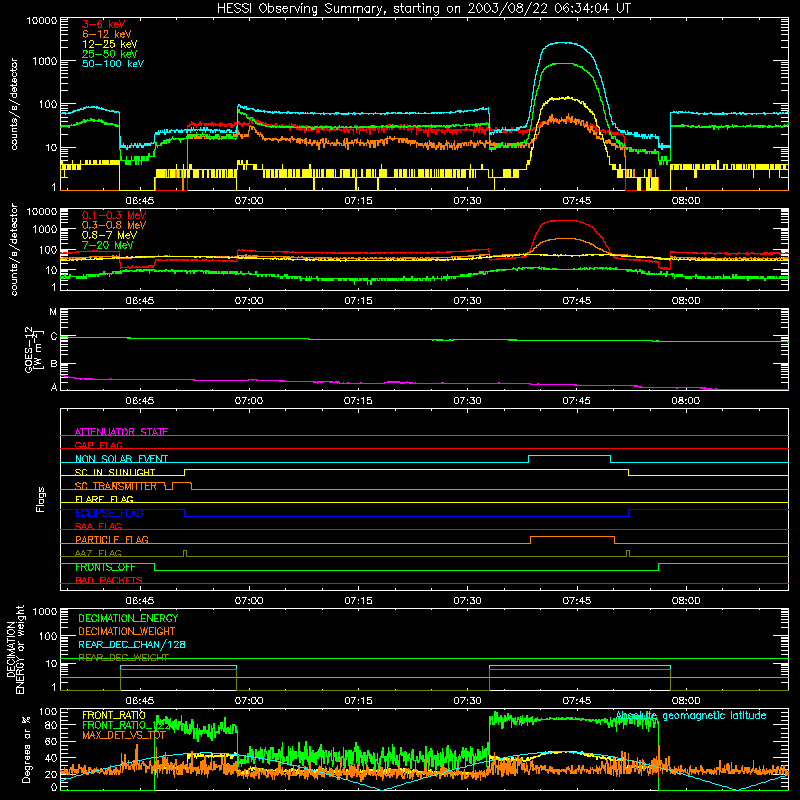The height and width of the screenshot is (800, 800).
Task: Click the FRONT_RATIO_12 legend text
Action: [125, 725]
